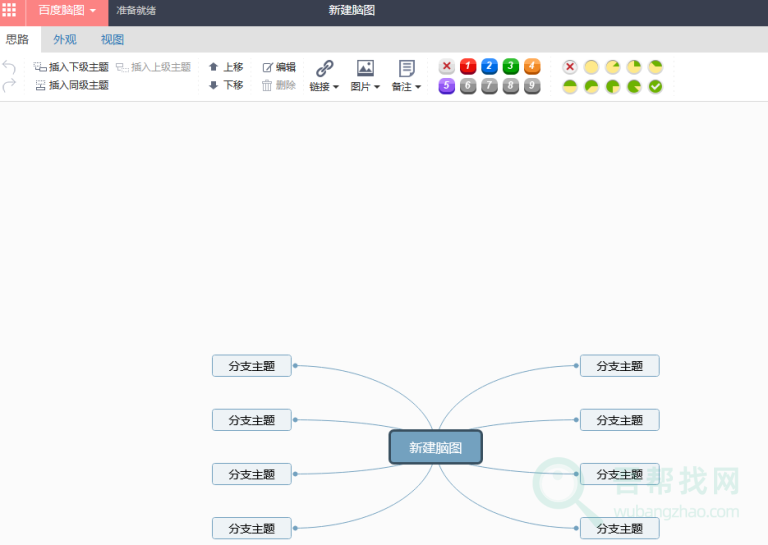This screenshot has height=545, width=768.
Task: Switch to the 视图 tab
Action: point(112,40)
